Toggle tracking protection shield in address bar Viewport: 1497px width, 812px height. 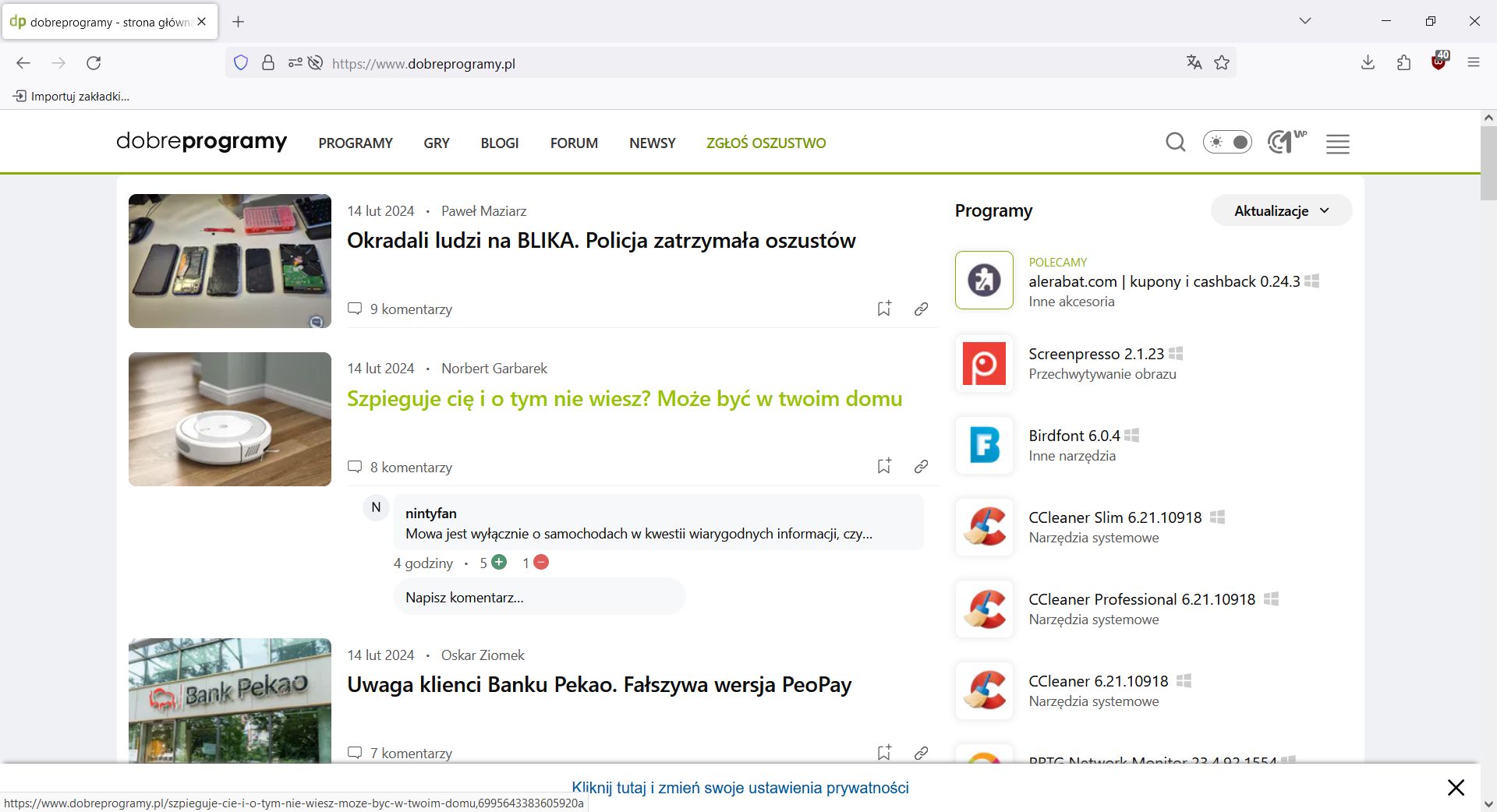click(x=241, y=62)
